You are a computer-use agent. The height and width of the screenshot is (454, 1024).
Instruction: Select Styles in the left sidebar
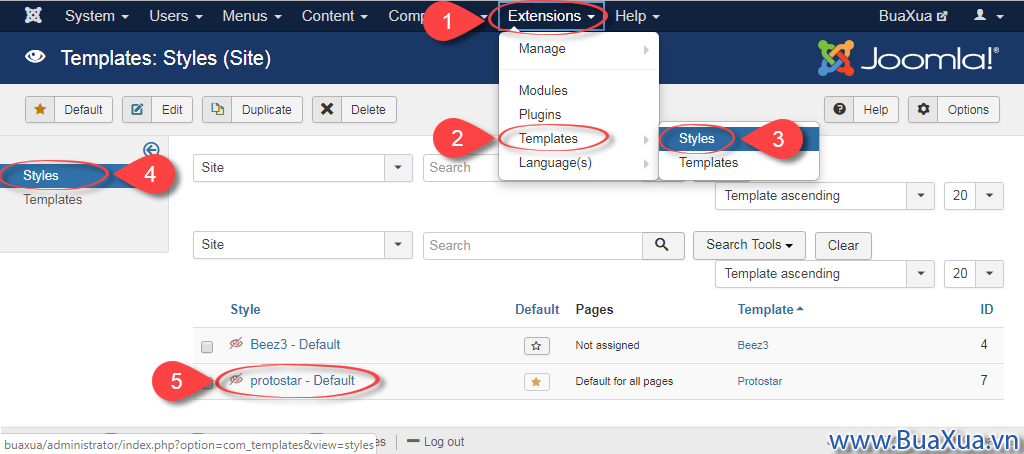click(x=84, y=175)
